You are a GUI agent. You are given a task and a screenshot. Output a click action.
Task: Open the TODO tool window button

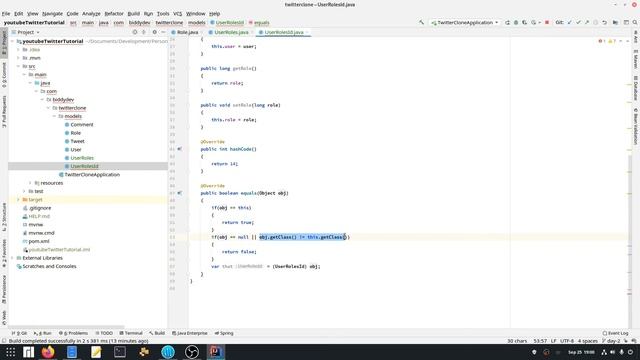[x=104, y=333]
